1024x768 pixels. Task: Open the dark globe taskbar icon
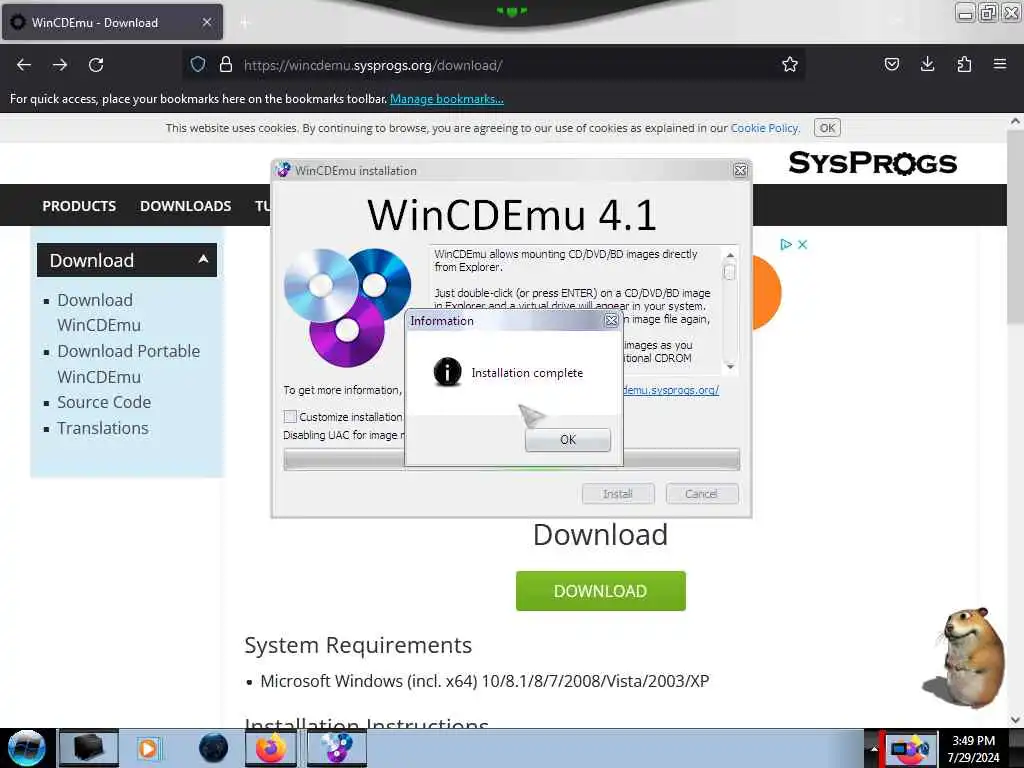coord(214,748)
